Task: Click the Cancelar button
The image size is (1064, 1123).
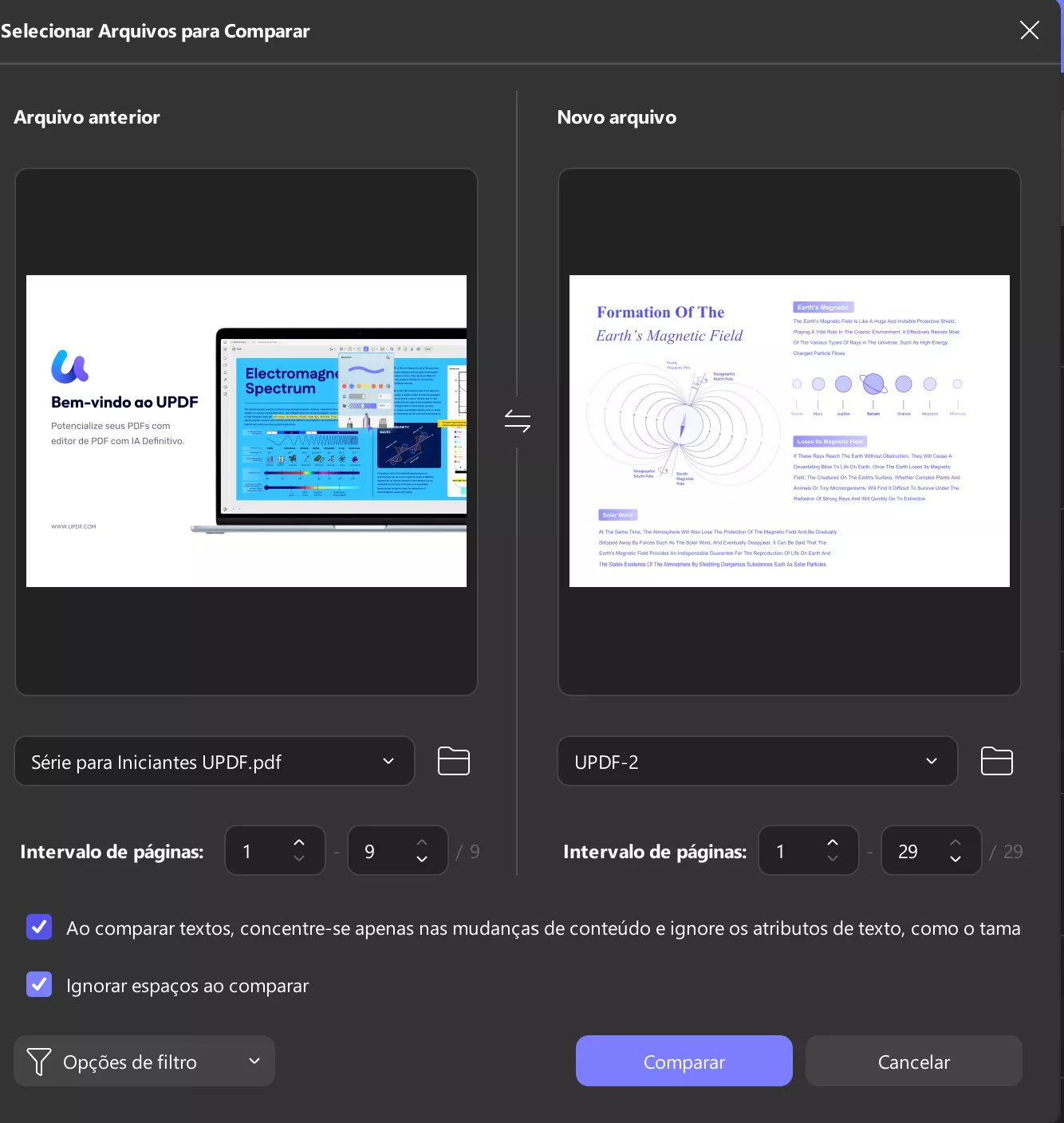Action: coord(914,1061)
